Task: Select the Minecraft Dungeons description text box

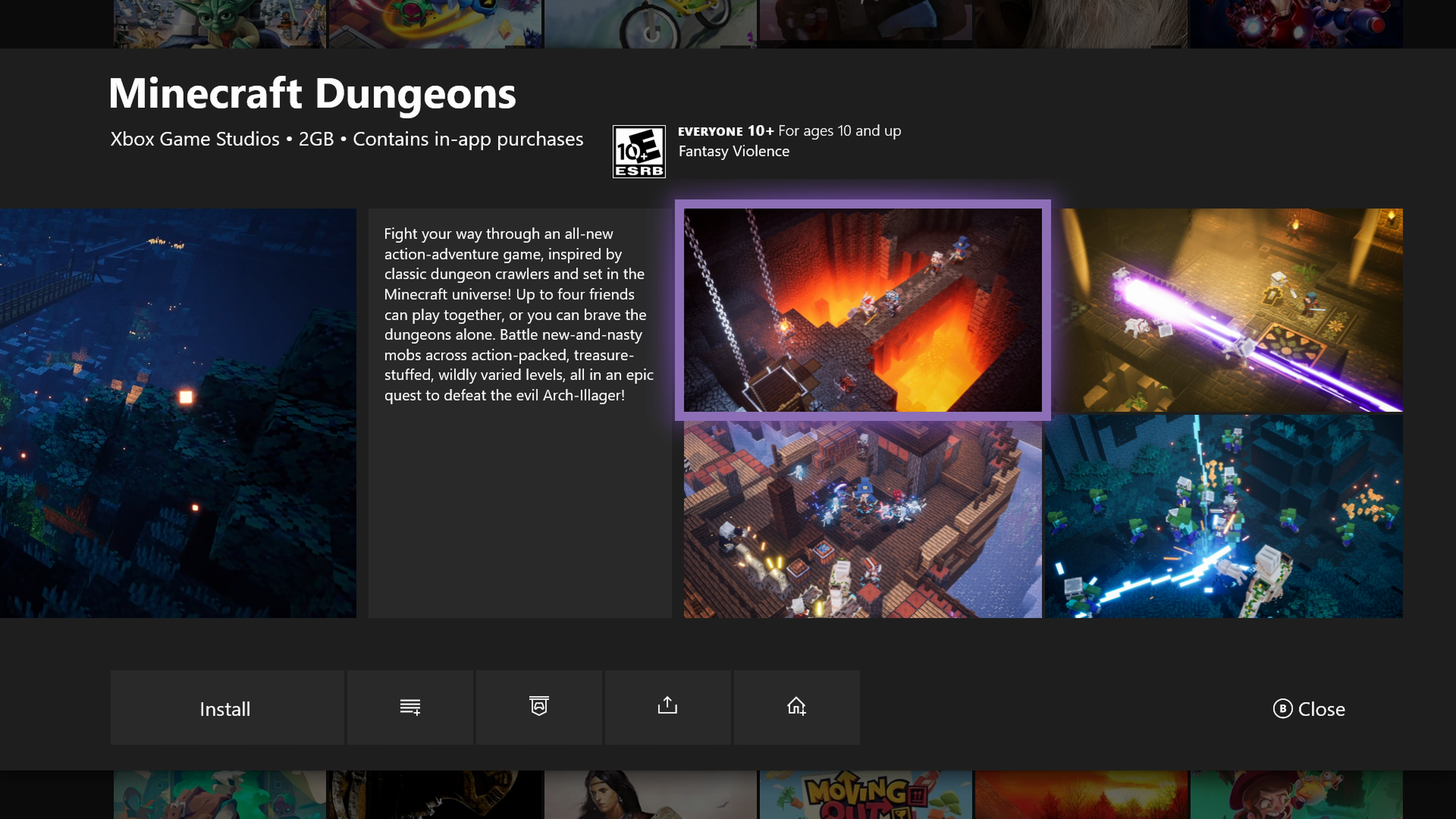Action: pyautogui.click(x=520, y=413)
